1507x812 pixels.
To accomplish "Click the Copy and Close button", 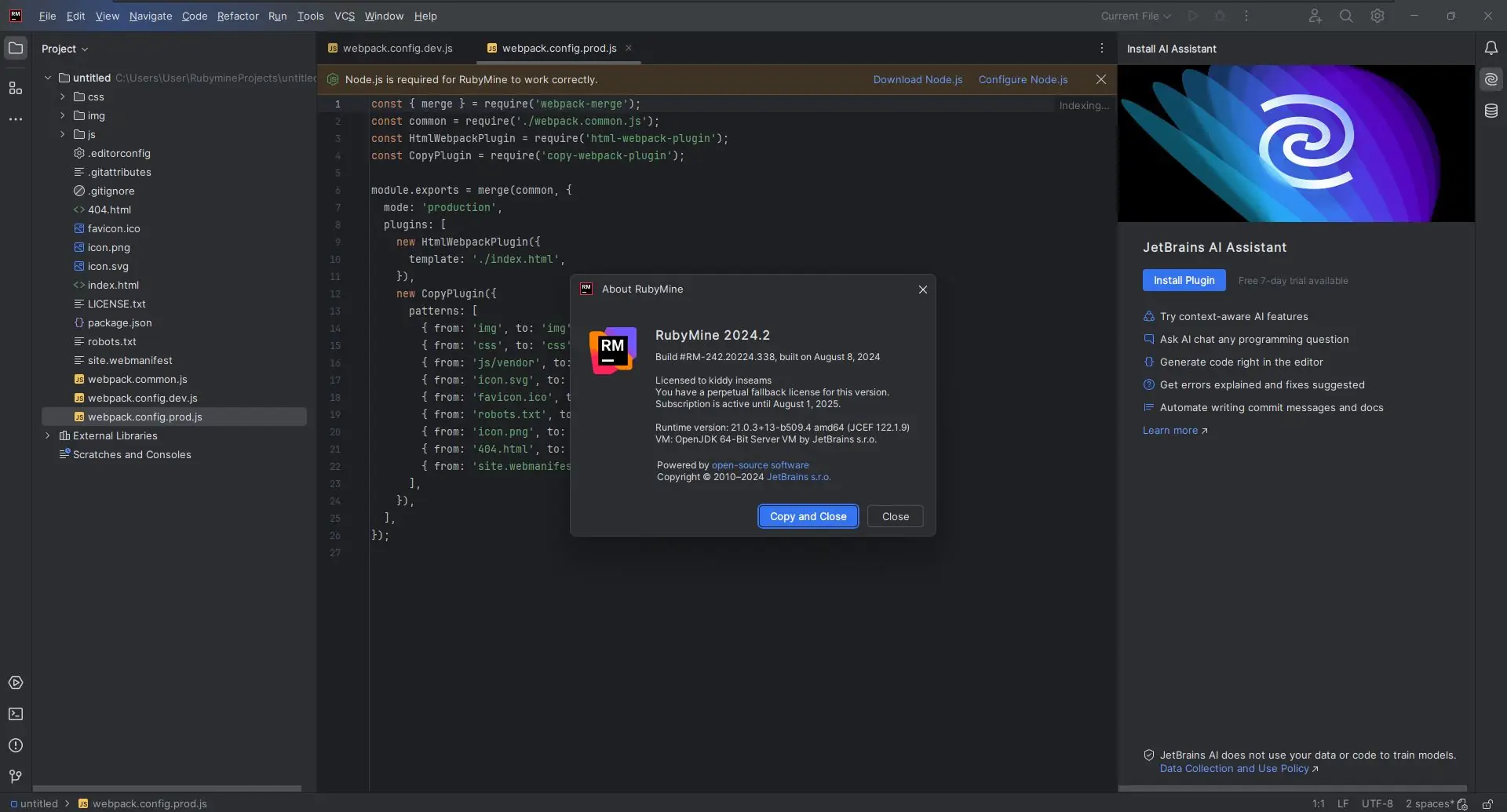I will 808,516.
